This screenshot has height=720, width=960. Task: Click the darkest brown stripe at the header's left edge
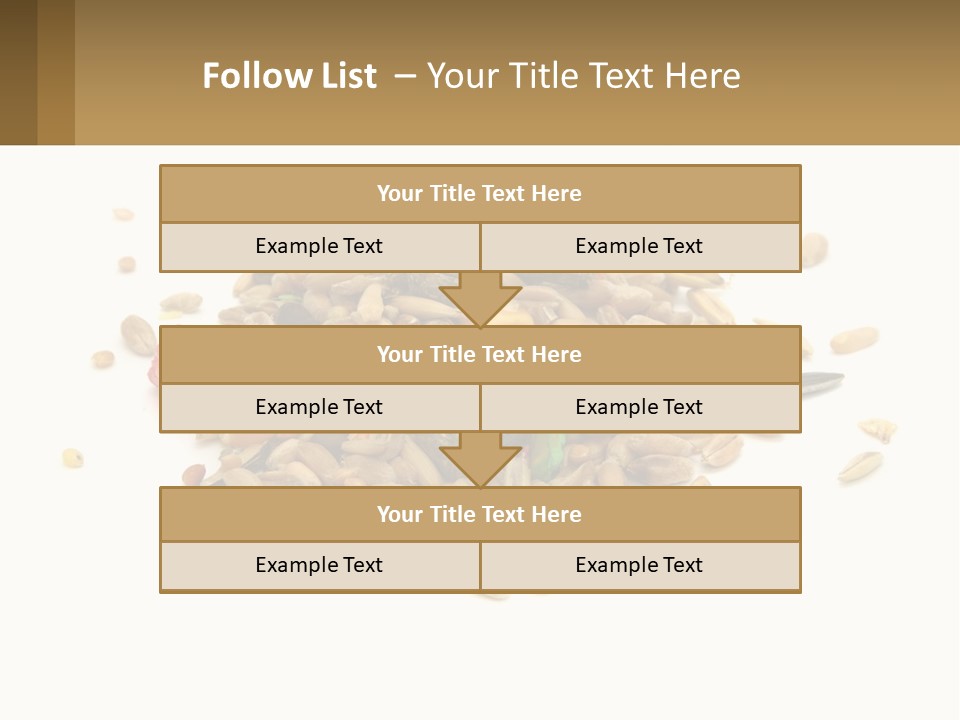point(18,72)
